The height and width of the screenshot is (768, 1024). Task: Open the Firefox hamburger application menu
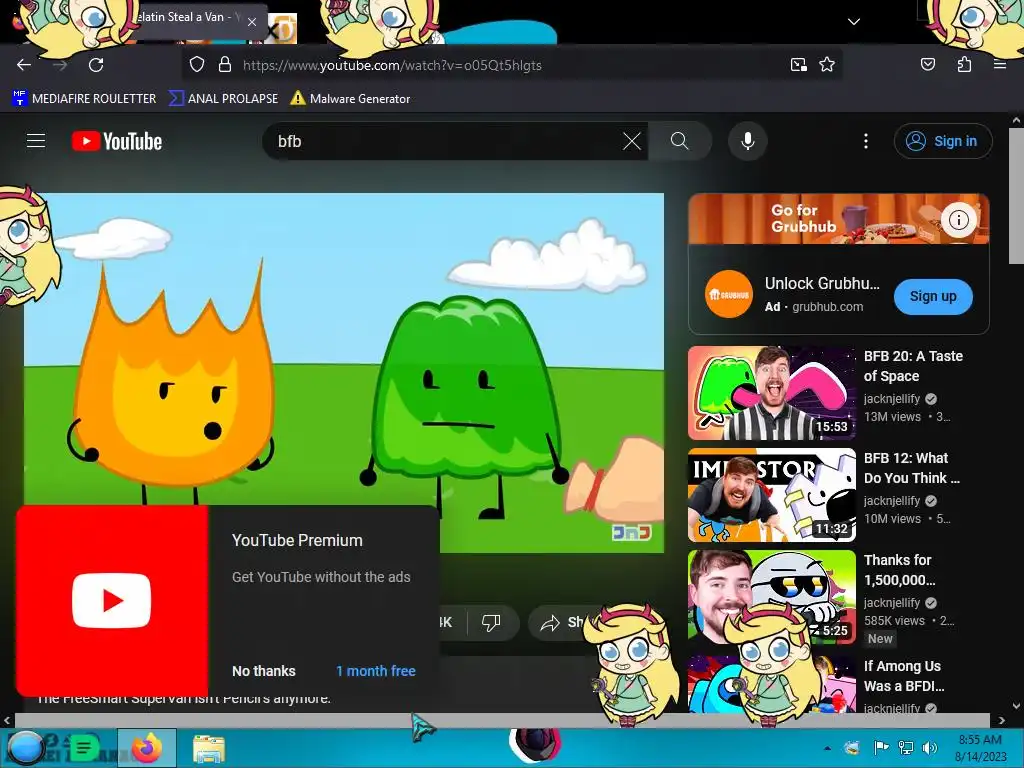tap(999, 64)
